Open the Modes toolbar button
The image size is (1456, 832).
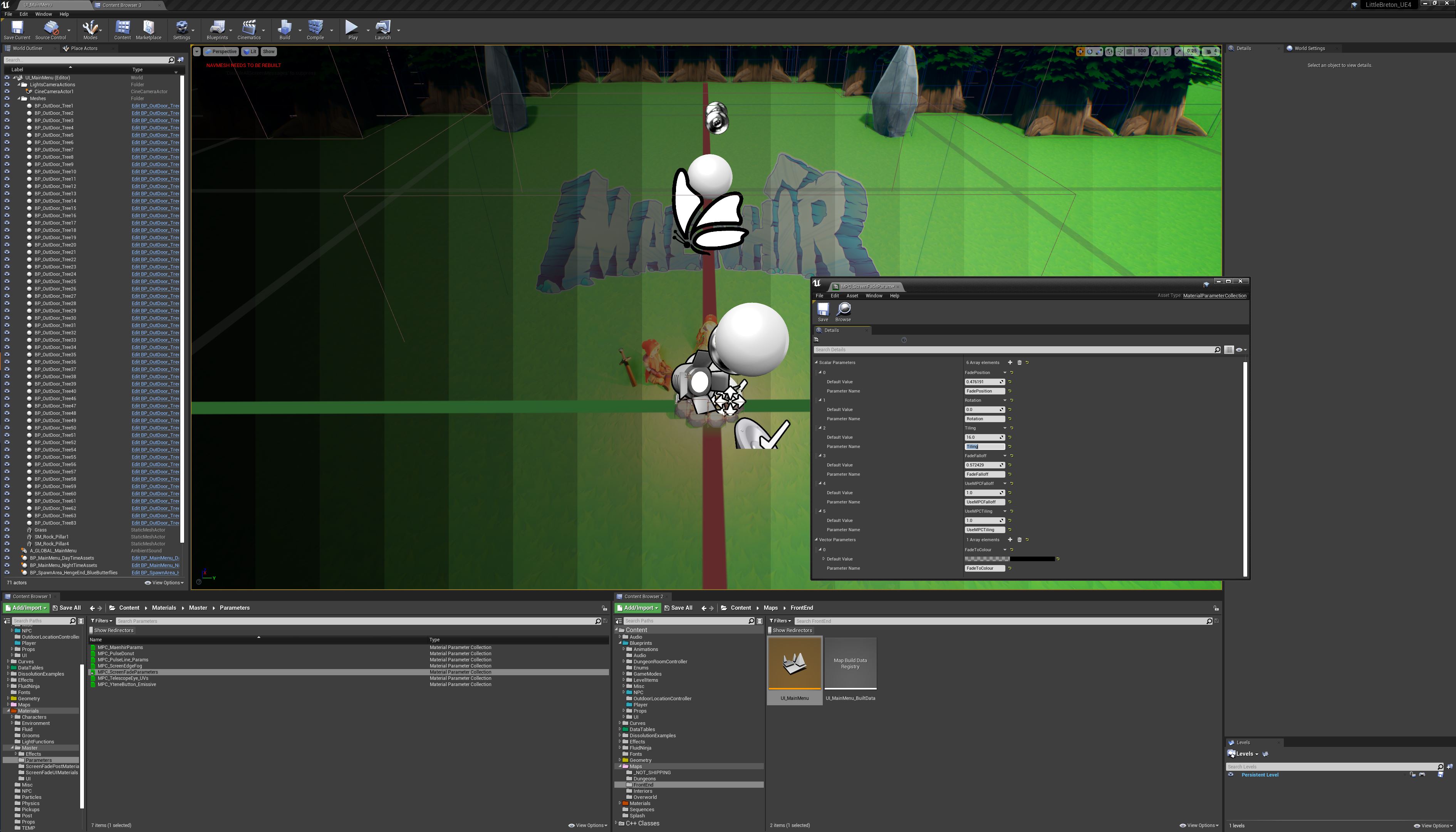pyautogui.click(x=90, y=31)
